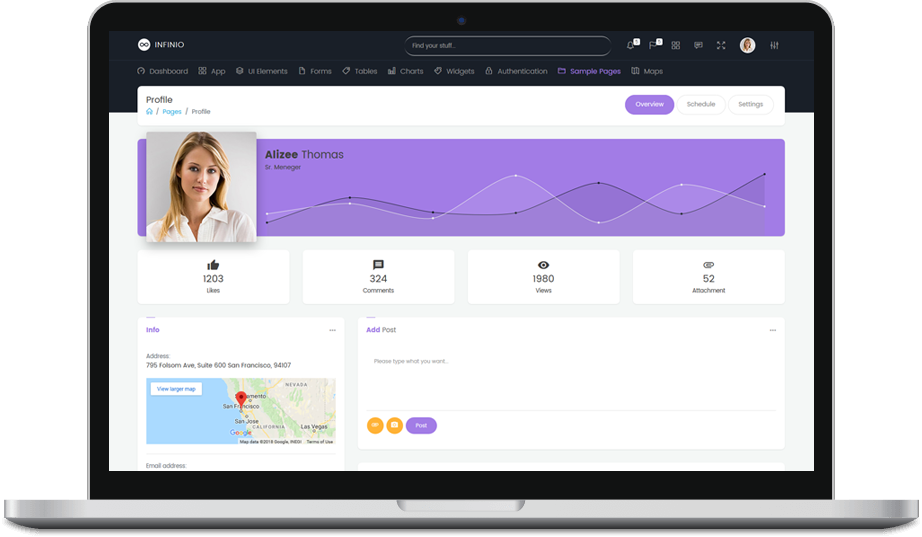
Task: Click the home breadcrumb icon
Action: [150, 112]
